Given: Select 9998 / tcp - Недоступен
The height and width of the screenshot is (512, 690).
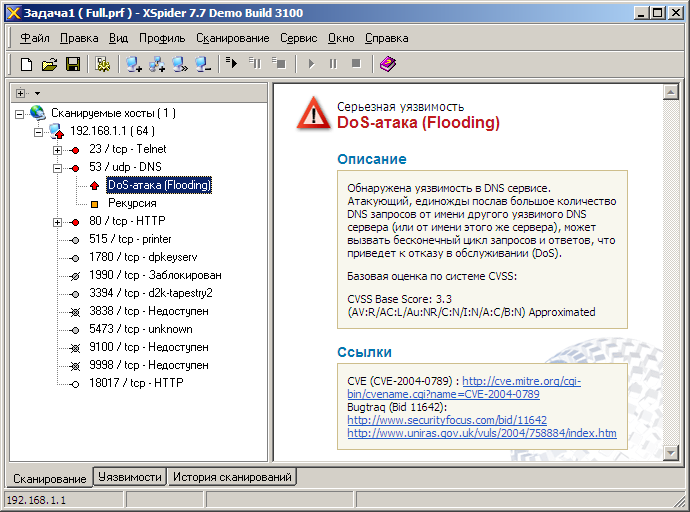Looking at the screenshot, I should pyautogui.click(x=149, y=366).
